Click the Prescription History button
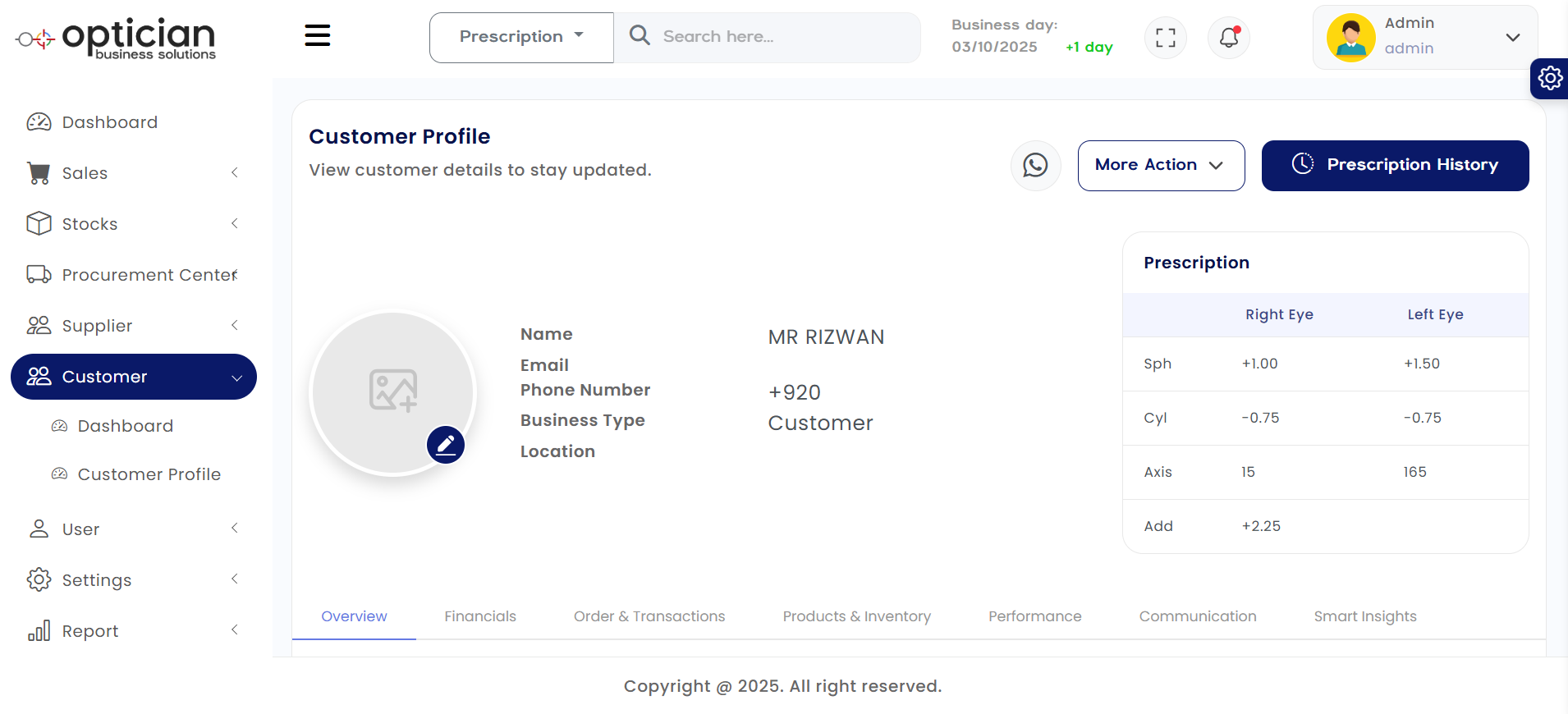Screen dimensions: 1568x714 point(1394,165)
